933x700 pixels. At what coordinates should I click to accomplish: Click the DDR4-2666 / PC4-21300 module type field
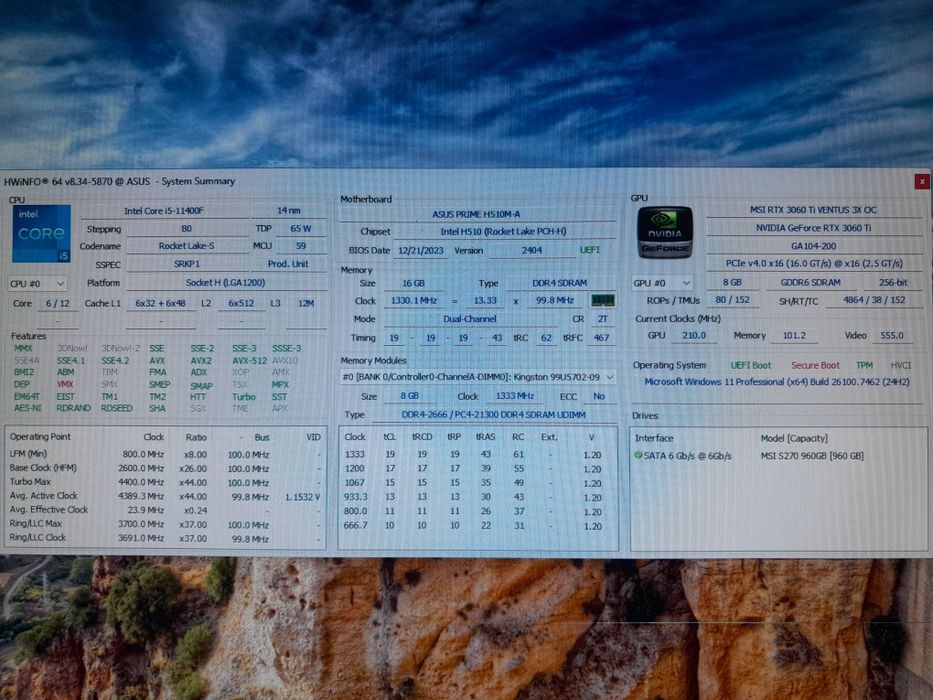pyautogui.click(x=493, y=414)
